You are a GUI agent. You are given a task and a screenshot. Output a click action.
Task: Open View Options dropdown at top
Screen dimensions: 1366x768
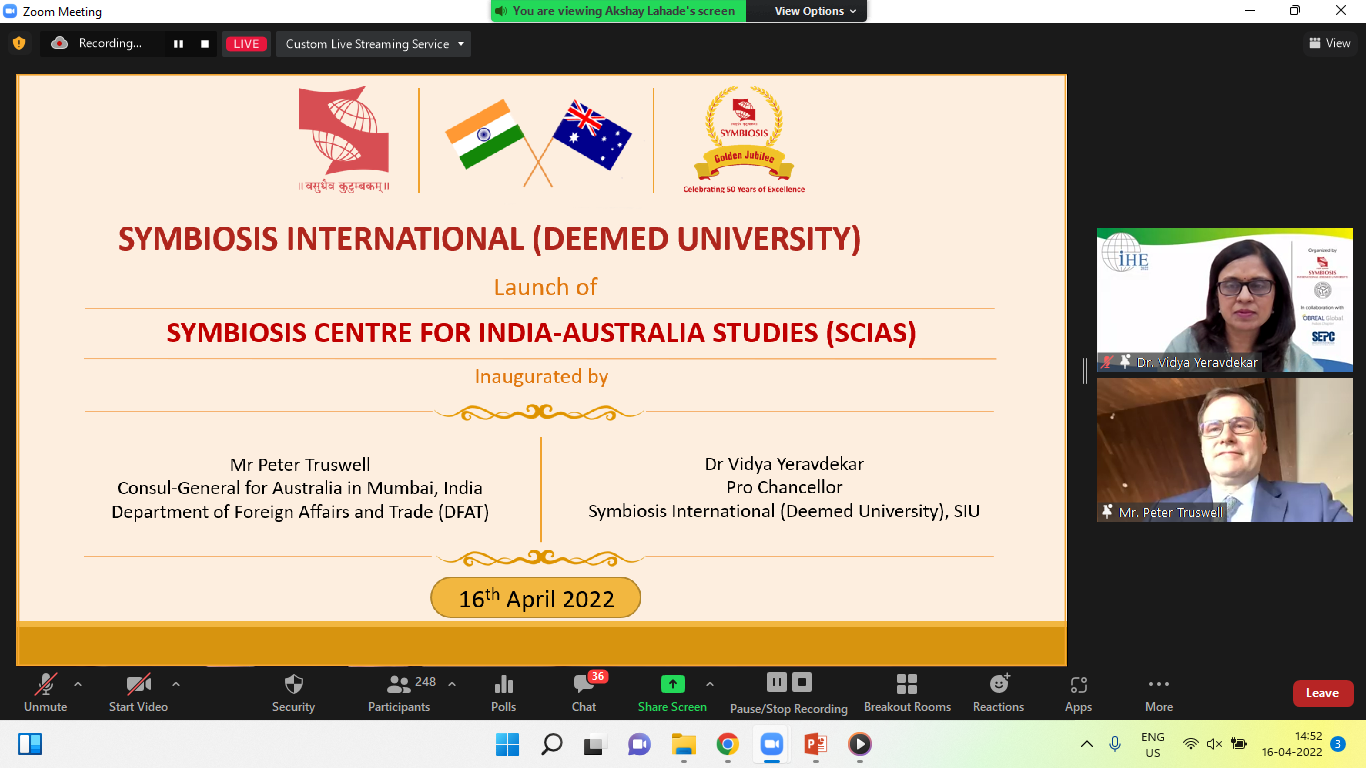816,11
